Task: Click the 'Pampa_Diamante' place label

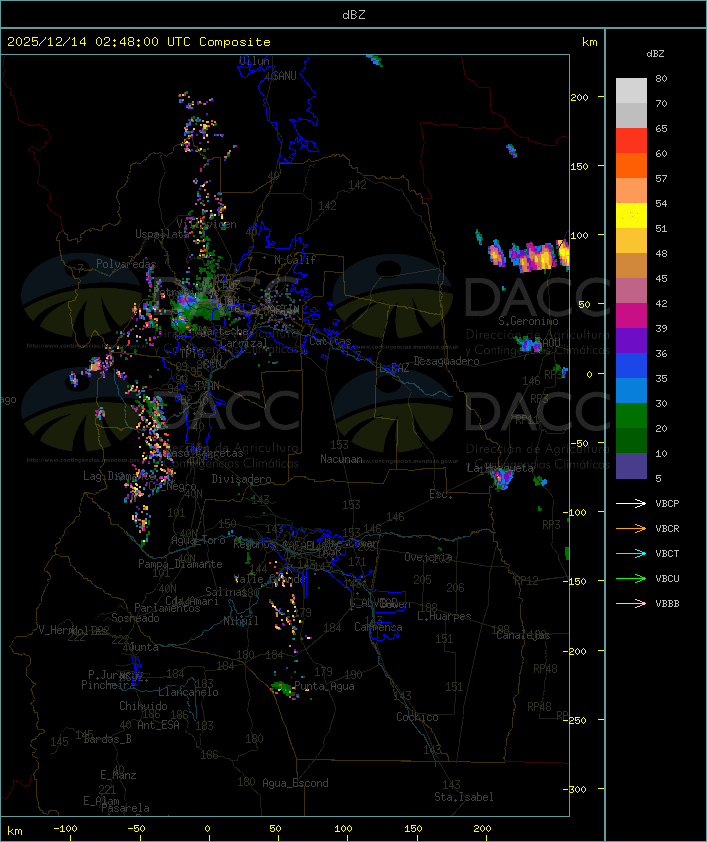Action: pyautogui.click(x=180, y=564)
